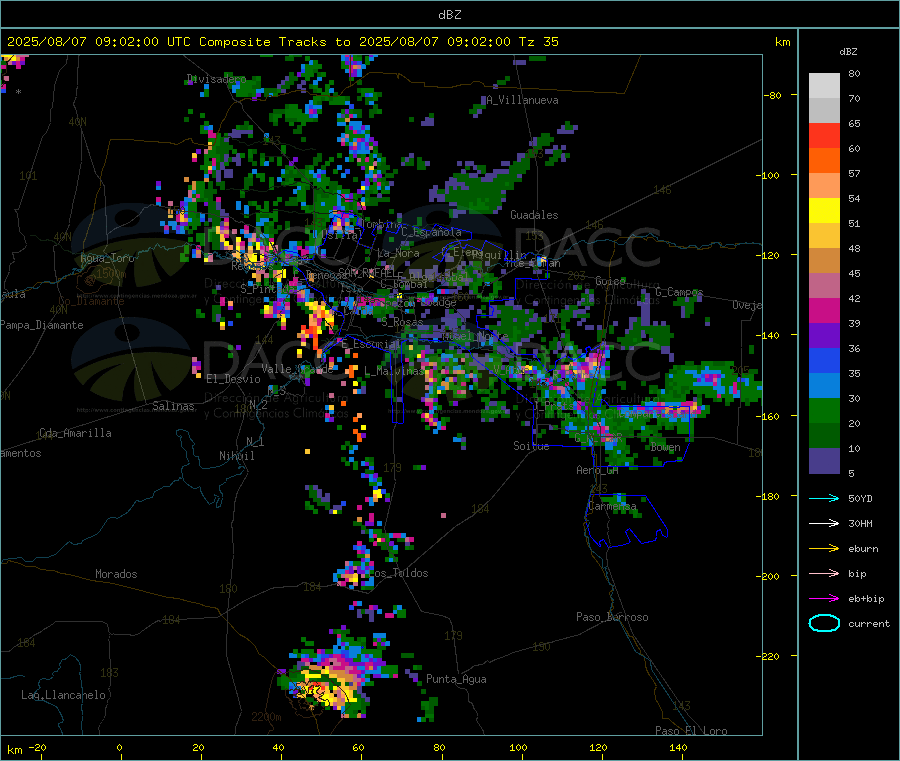Image resolution: width=900 pixels, height=761 pixels.
Task: Click the Aero_GA airport label
Action: pyautogui.click(x=597, y=470)
